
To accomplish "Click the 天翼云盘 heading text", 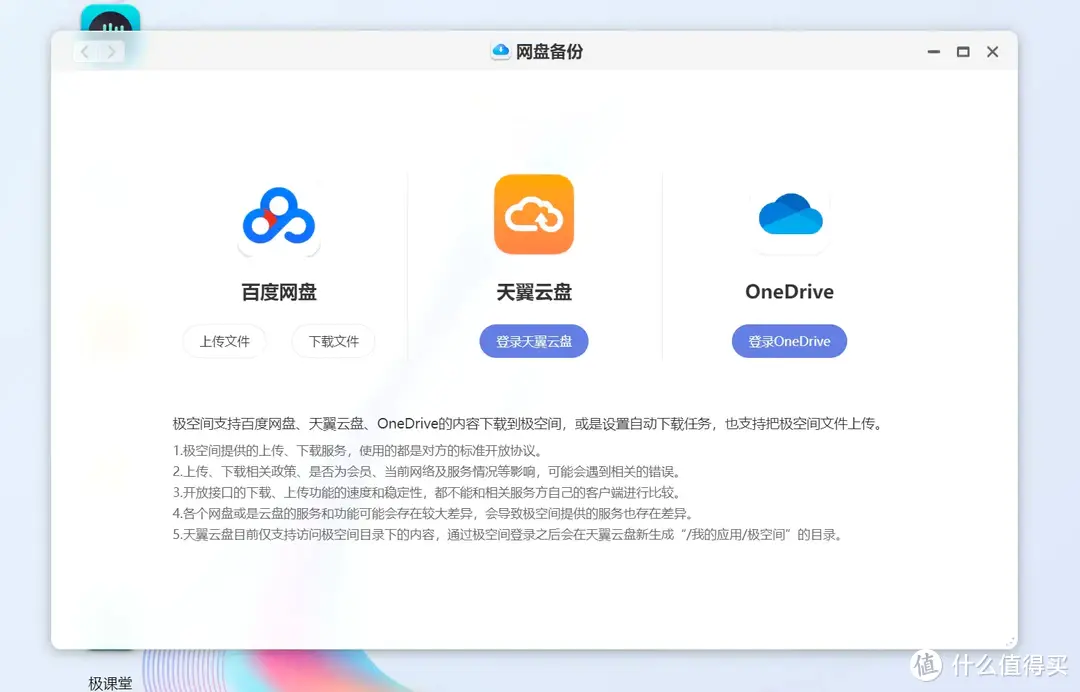I will pos(534,292).
